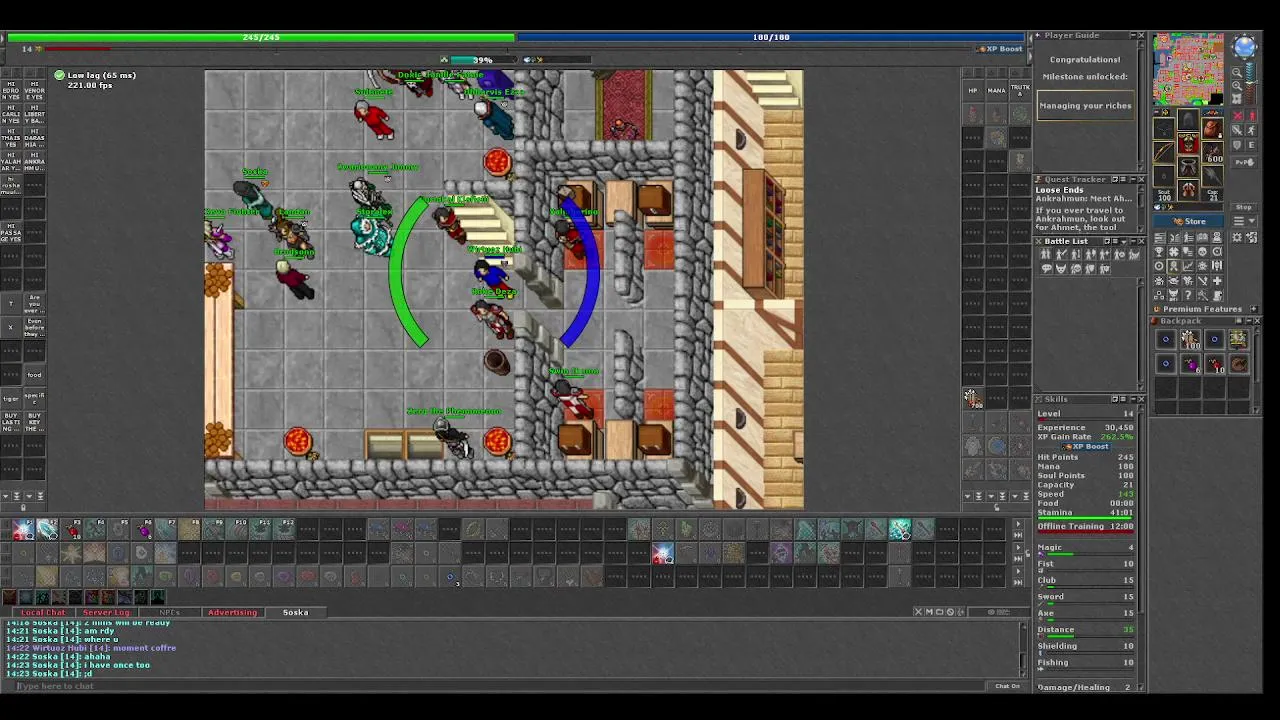Click the rope item in backpack

pyautogui.click(x=1239, y=364)
